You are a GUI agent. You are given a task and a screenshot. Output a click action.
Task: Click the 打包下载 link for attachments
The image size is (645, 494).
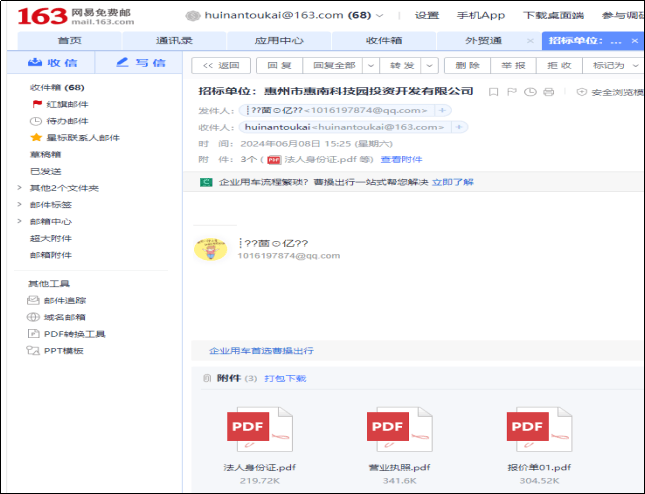pos(285,379)
